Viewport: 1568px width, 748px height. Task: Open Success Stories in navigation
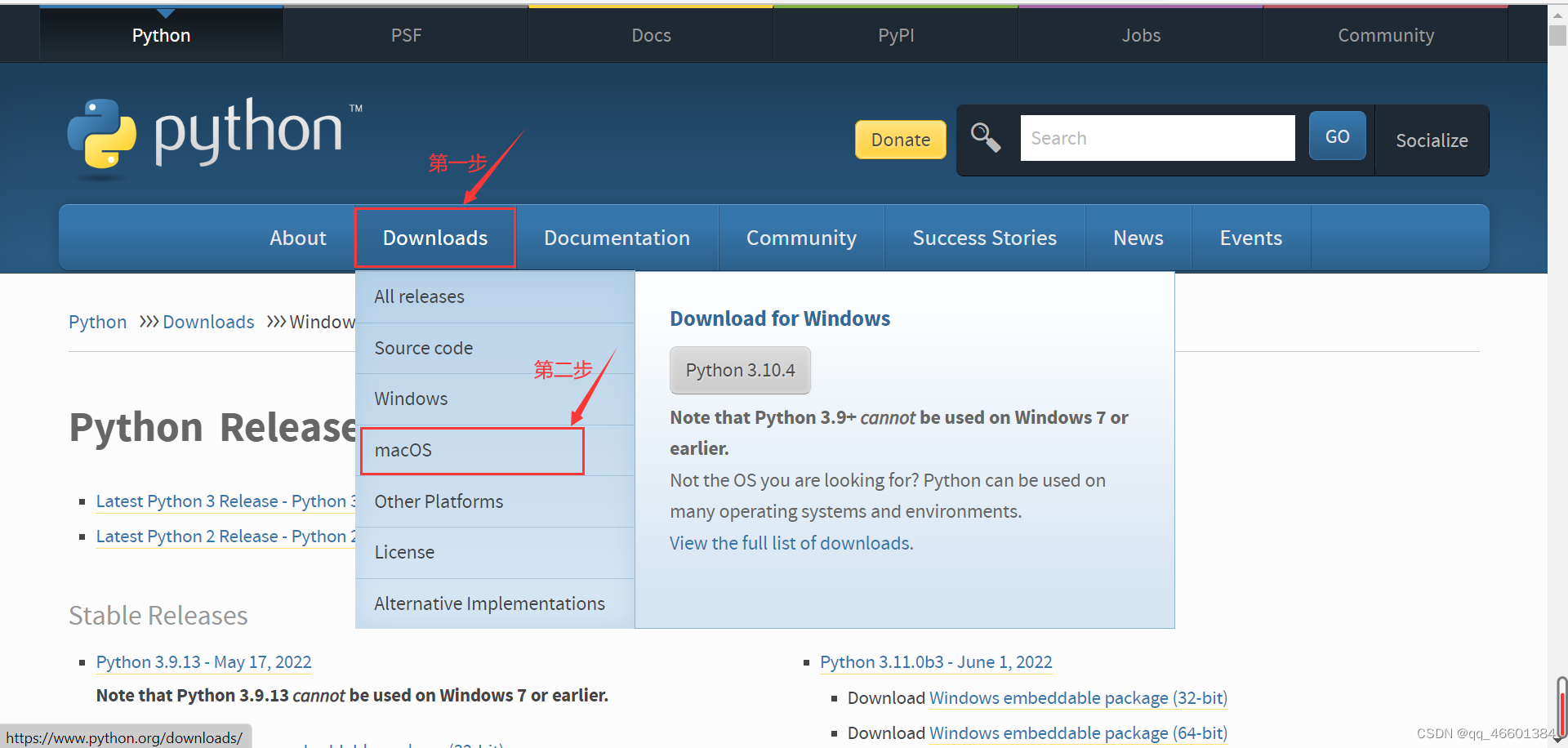(x=984, y=238)
